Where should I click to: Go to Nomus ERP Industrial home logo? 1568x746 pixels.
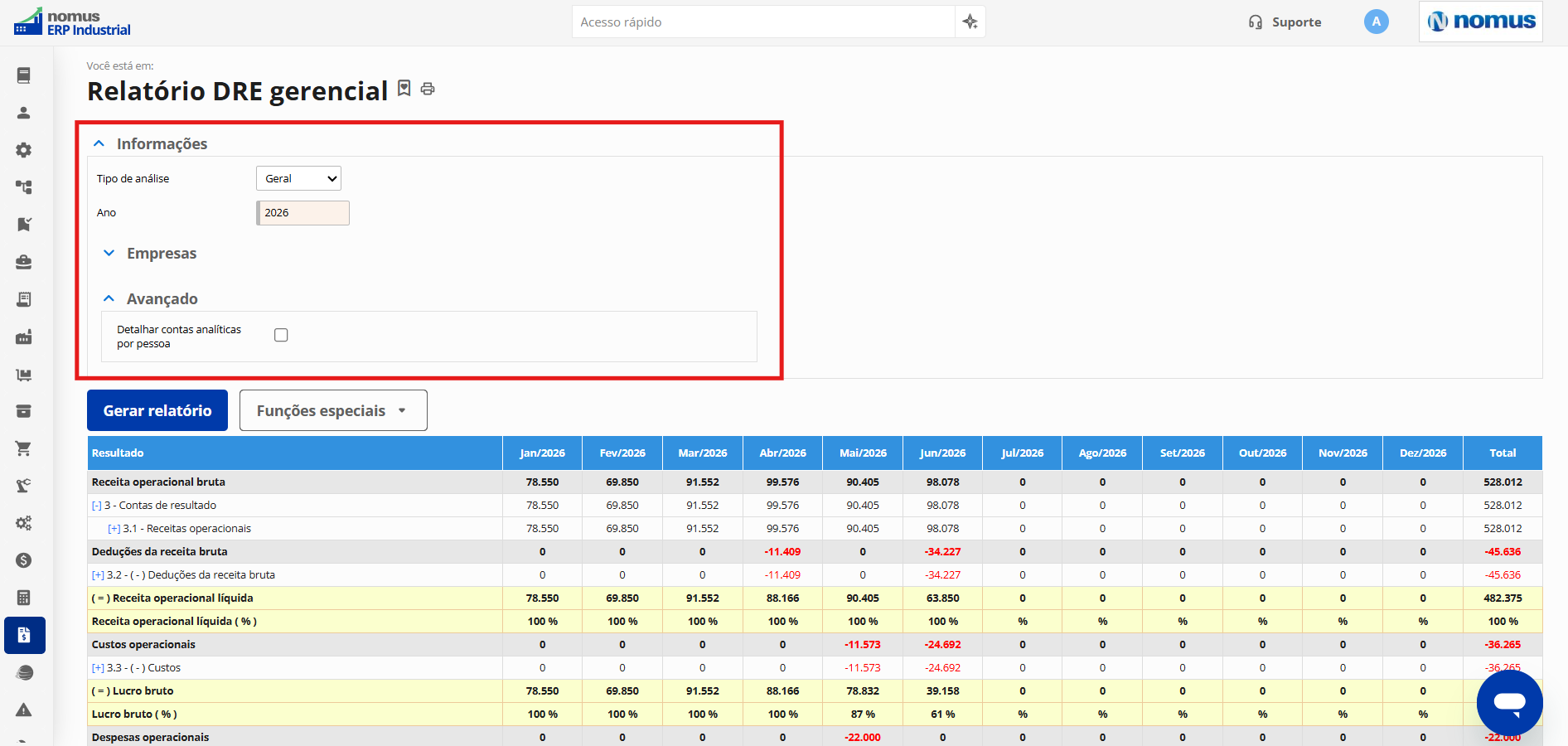click(72, 22)
